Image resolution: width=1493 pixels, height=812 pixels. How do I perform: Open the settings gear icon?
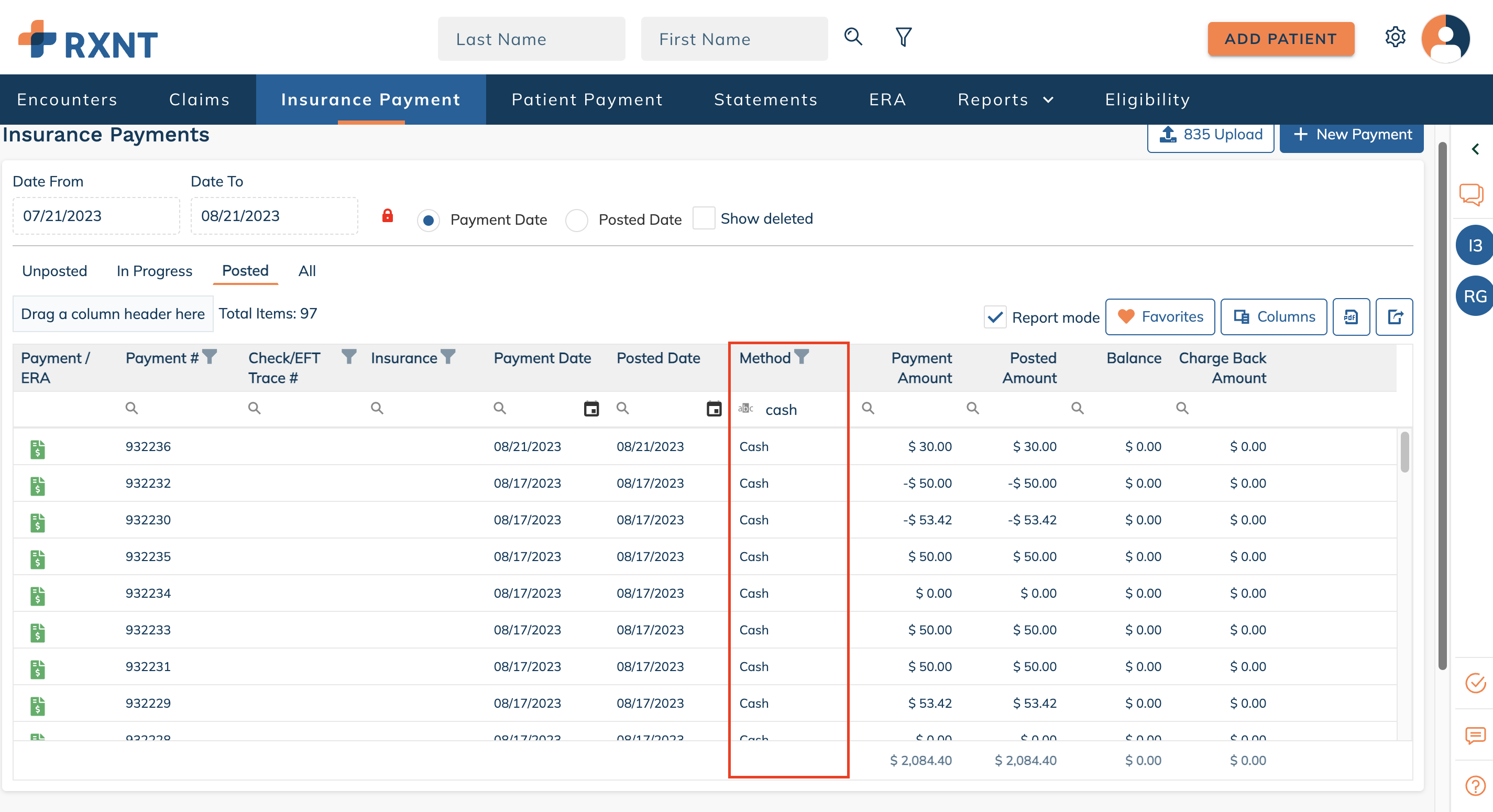pyautogui.click(x=1395, y=37)
